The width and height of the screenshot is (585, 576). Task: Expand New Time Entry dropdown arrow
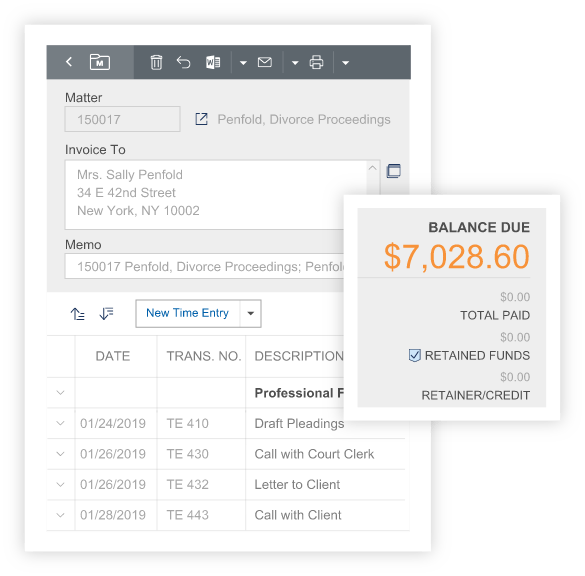[x=251, y=314]
